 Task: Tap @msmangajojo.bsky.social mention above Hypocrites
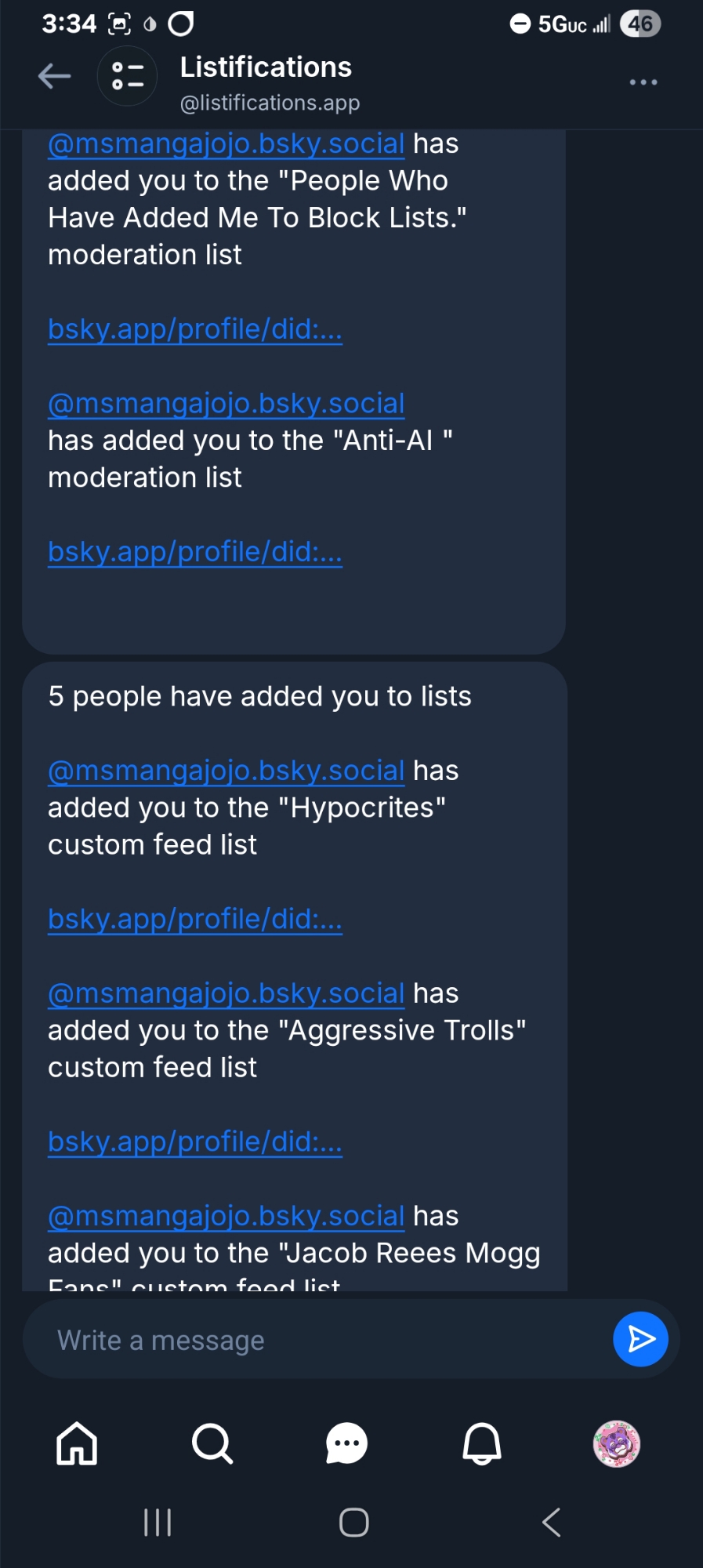226,771
